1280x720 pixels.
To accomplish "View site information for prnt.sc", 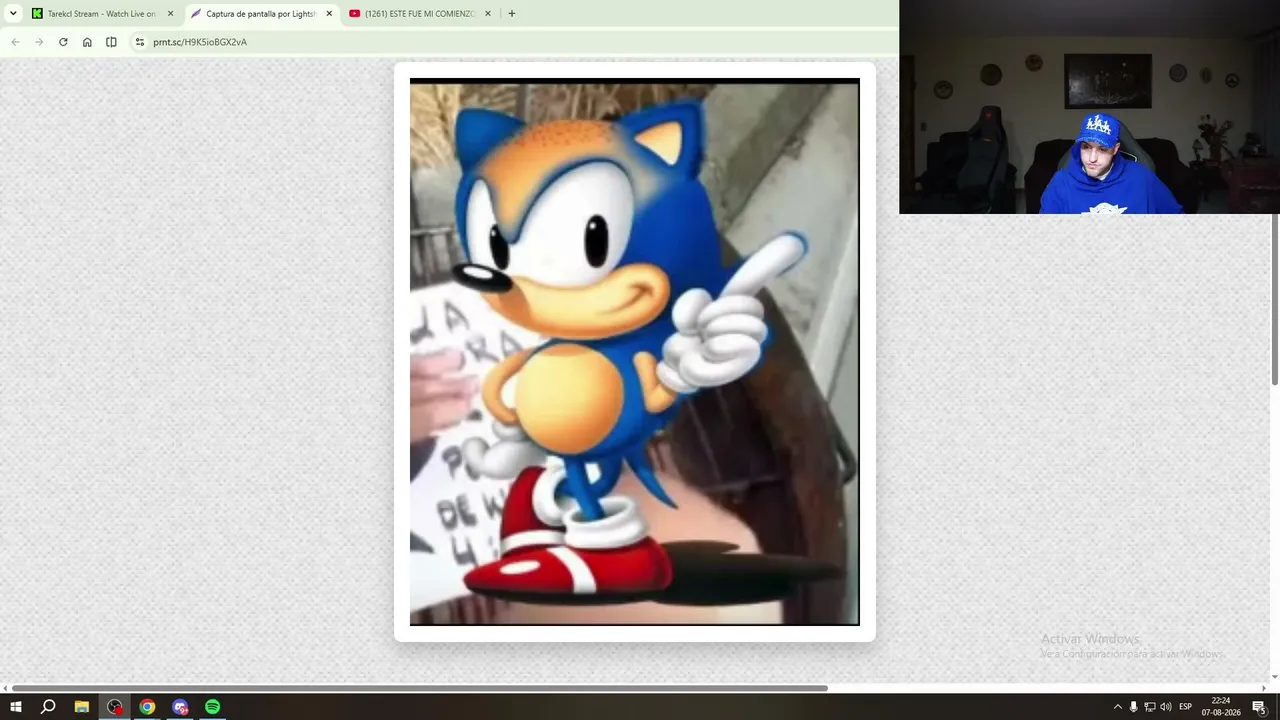I will (140, 42).
